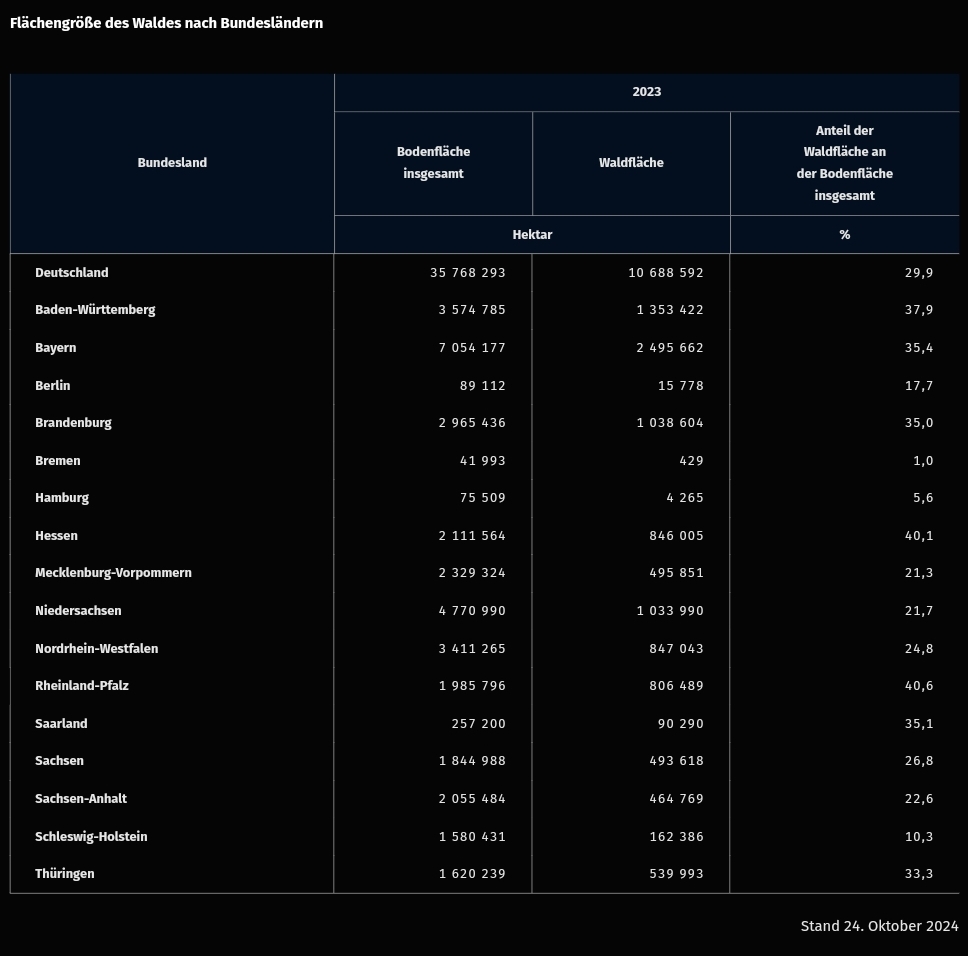
Task: Click Bremen's forest share value 1,0
Action: pyautogui.click(x=922, y=461)
